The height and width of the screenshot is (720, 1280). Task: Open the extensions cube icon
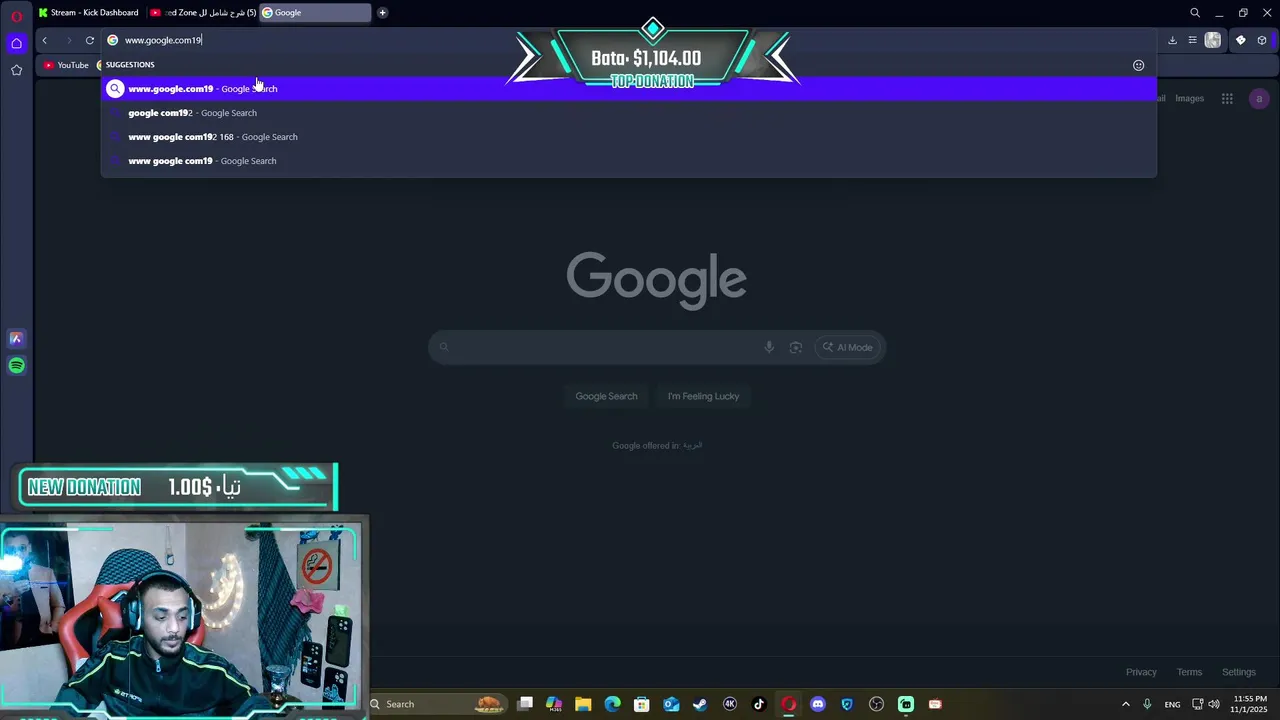coord(1262,40)
